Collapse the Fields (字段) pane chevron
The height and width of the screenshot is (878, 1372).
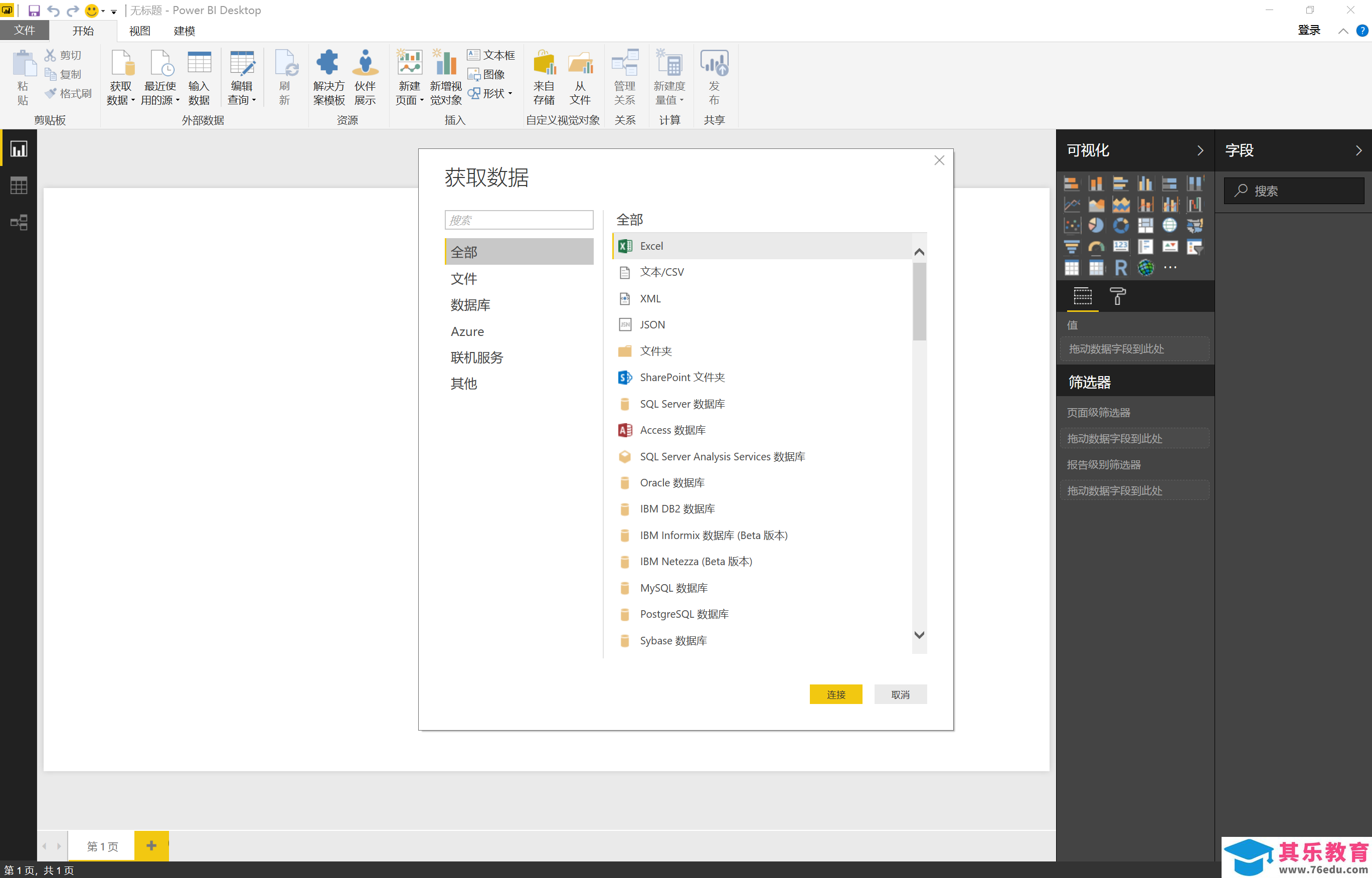click(x=1358, y=150)
